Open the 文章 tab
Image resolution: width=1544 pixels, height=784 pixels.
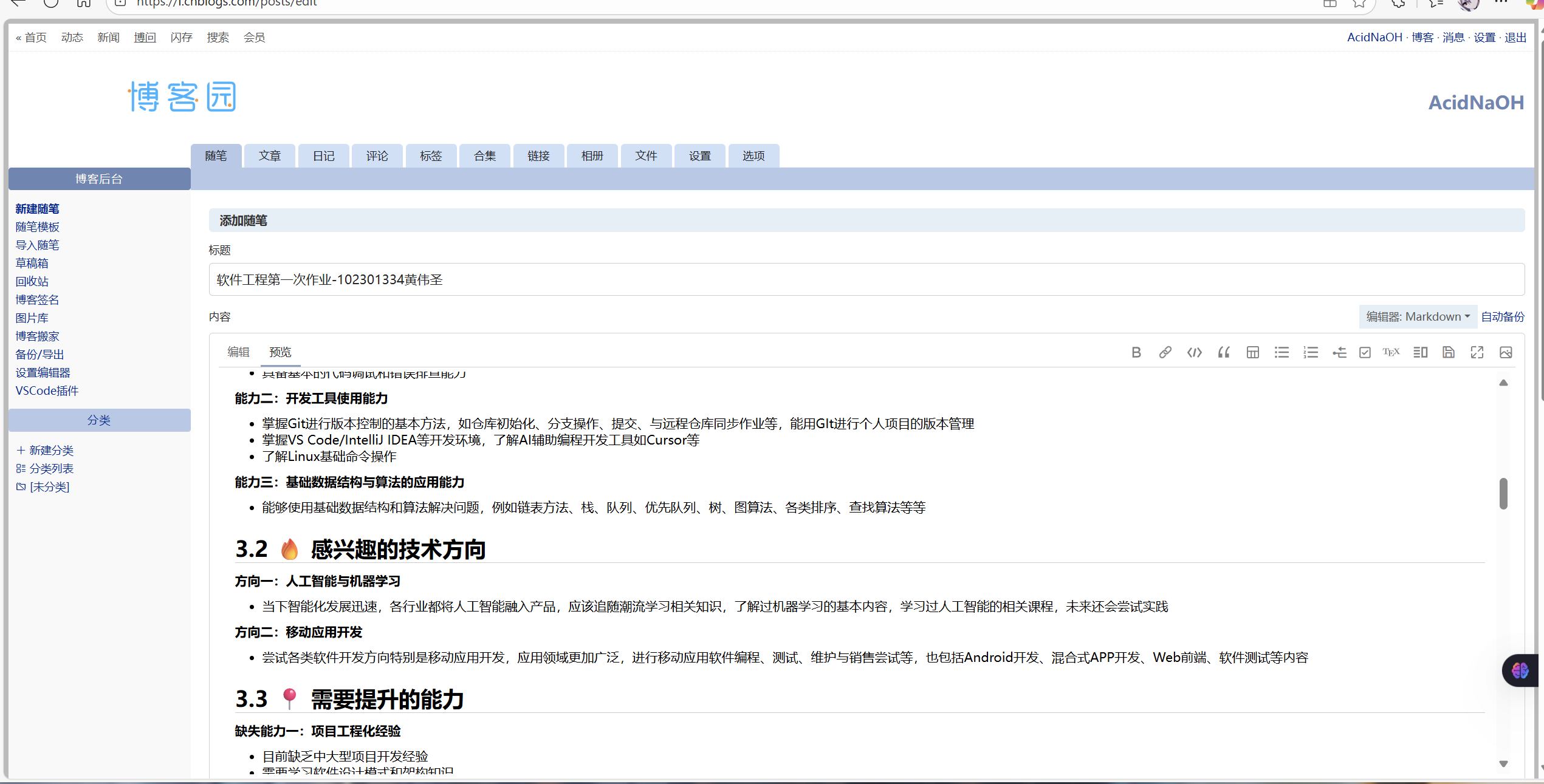click(270, 156)
